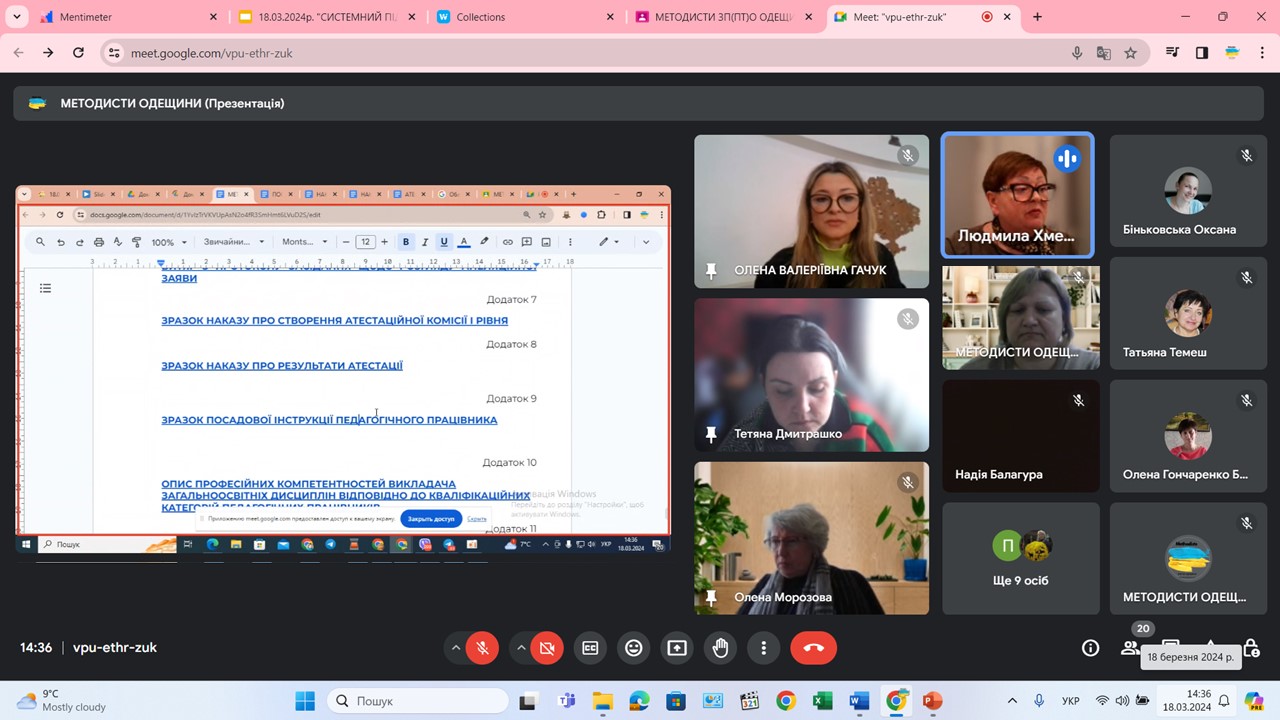
Task: Bookmark this page with the star icon
Action: pyautogui.click(x=1131, y=53)
